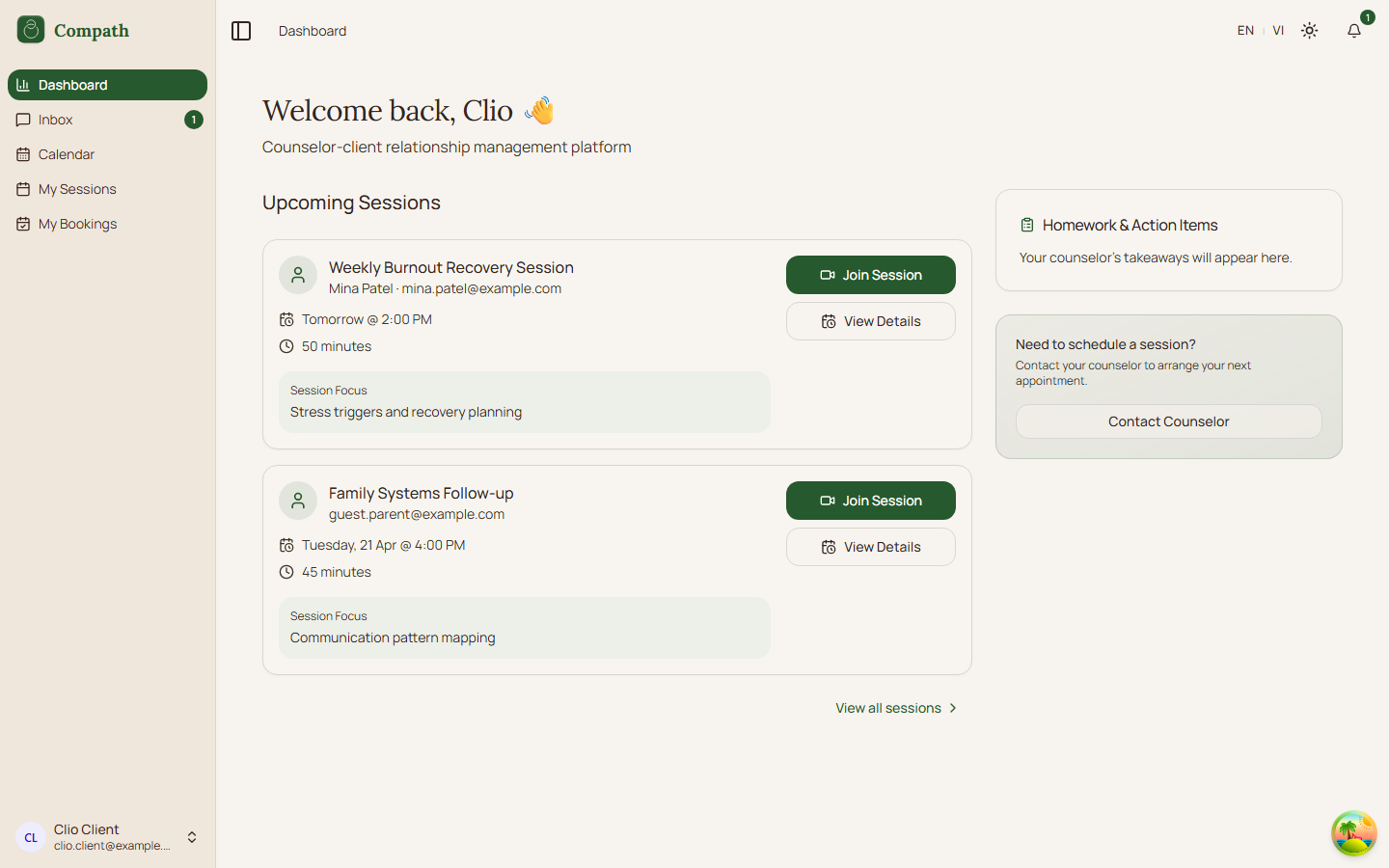Toggle light/dark theme
1389x868 pixels.
click(1309, 31)
